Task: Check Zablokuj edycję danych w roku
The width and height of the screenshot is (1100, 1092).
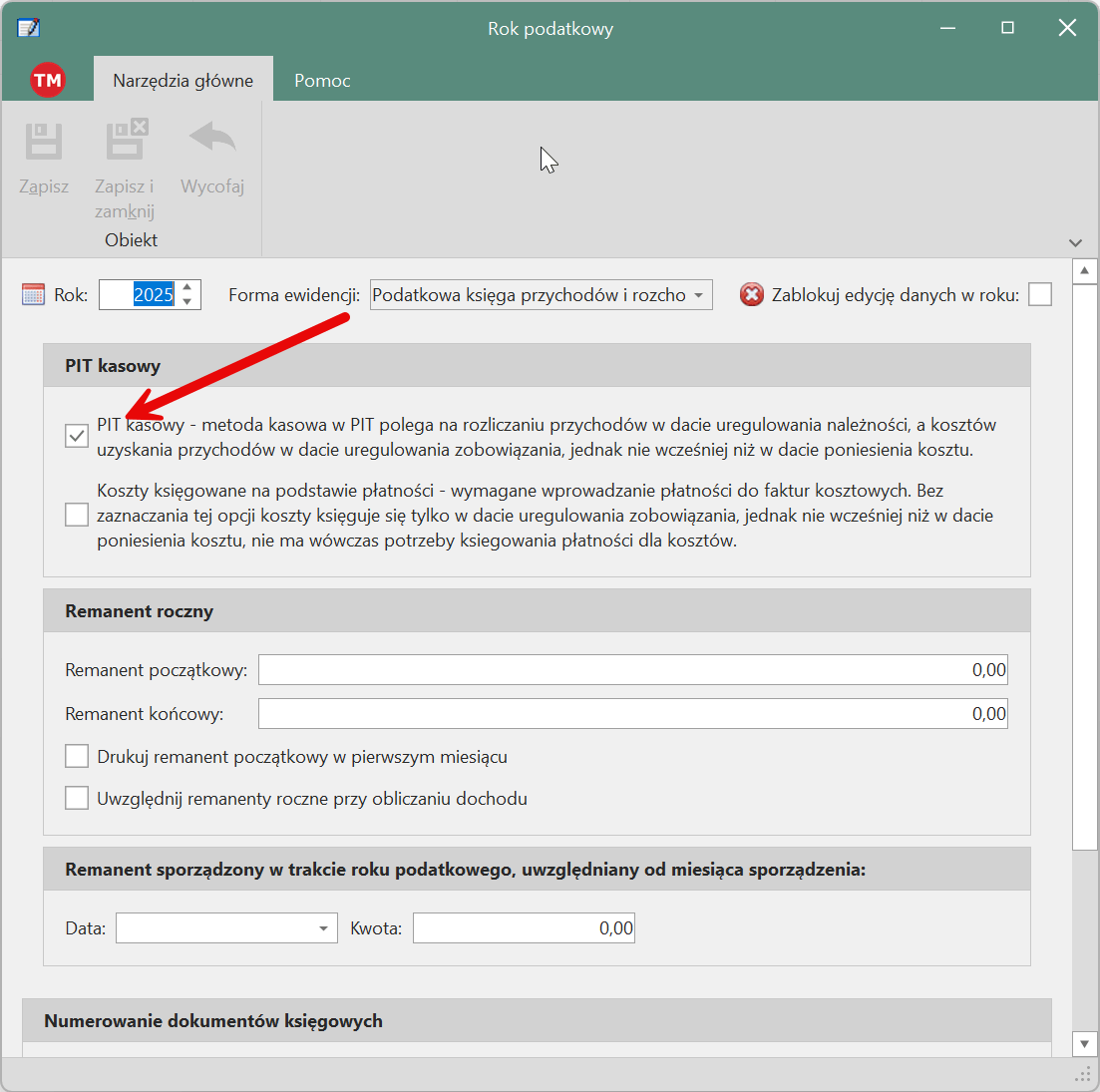Action: (1040, 294)
